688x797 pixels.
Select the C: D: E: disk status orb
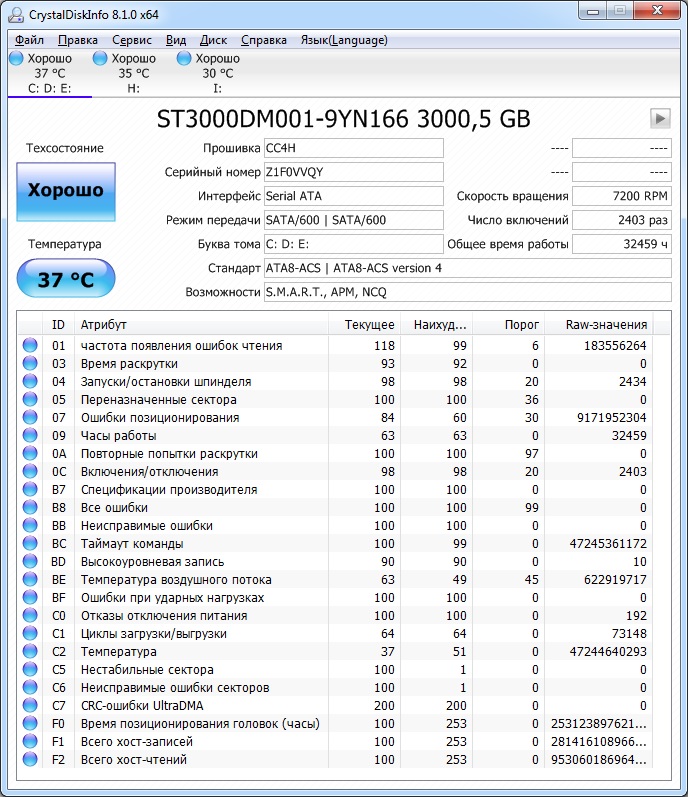(x=16, y=59)
